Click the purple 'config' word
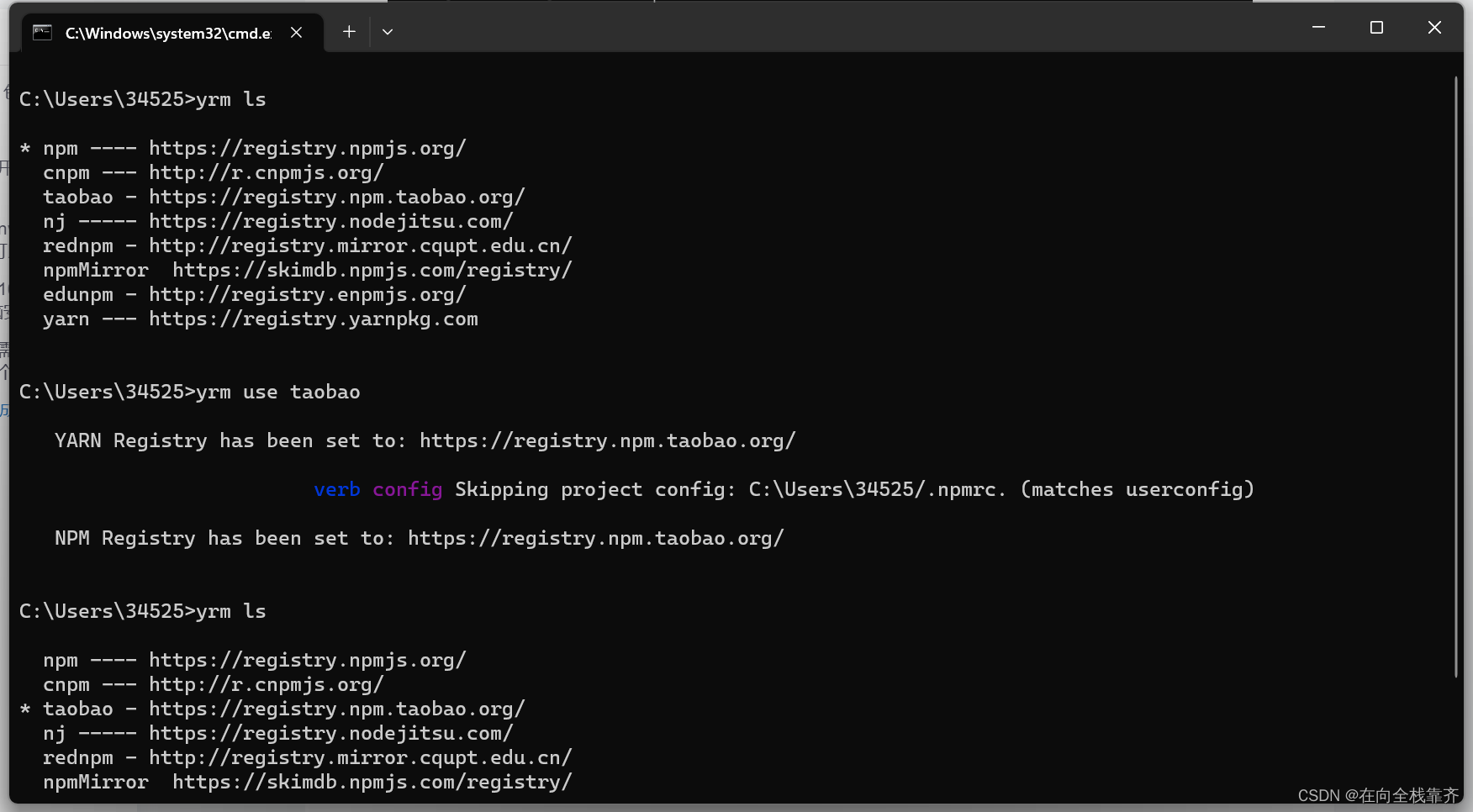 [408, 490]
